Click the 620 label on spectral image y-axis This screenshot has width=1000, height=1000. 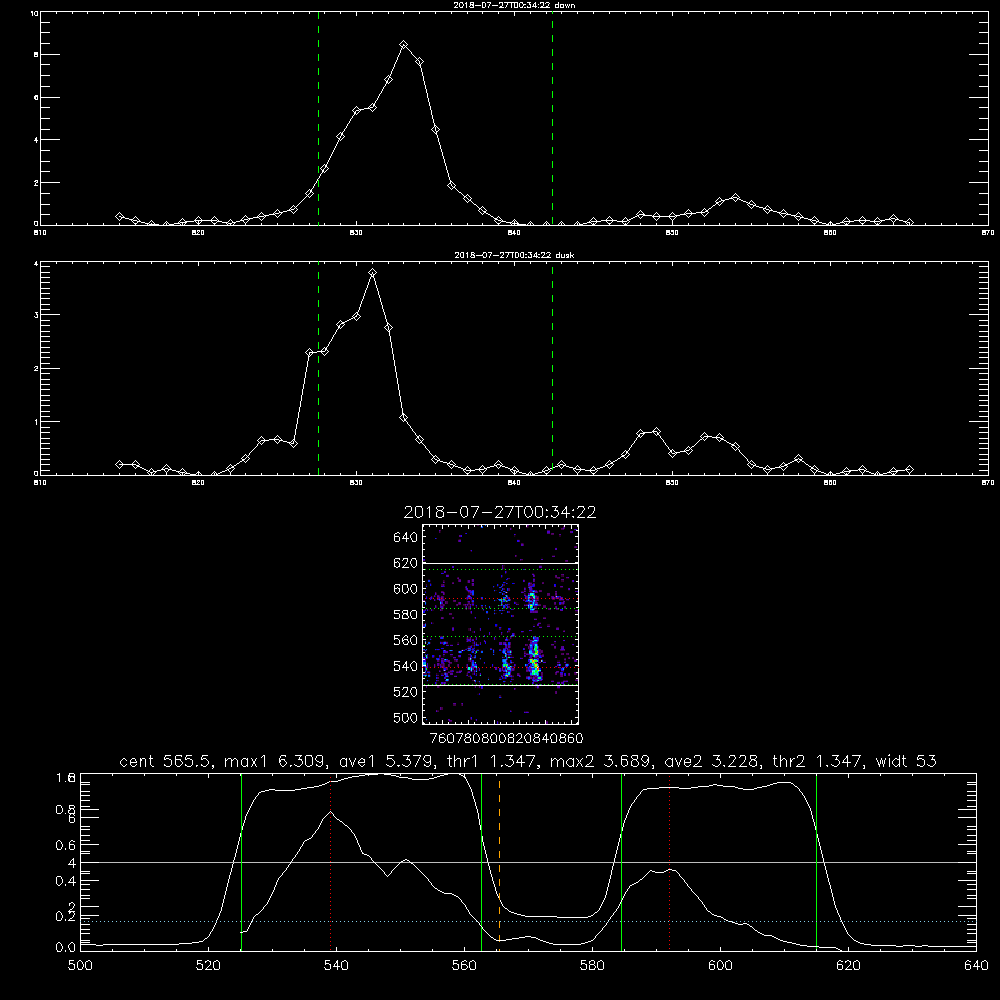click(406, 563)
